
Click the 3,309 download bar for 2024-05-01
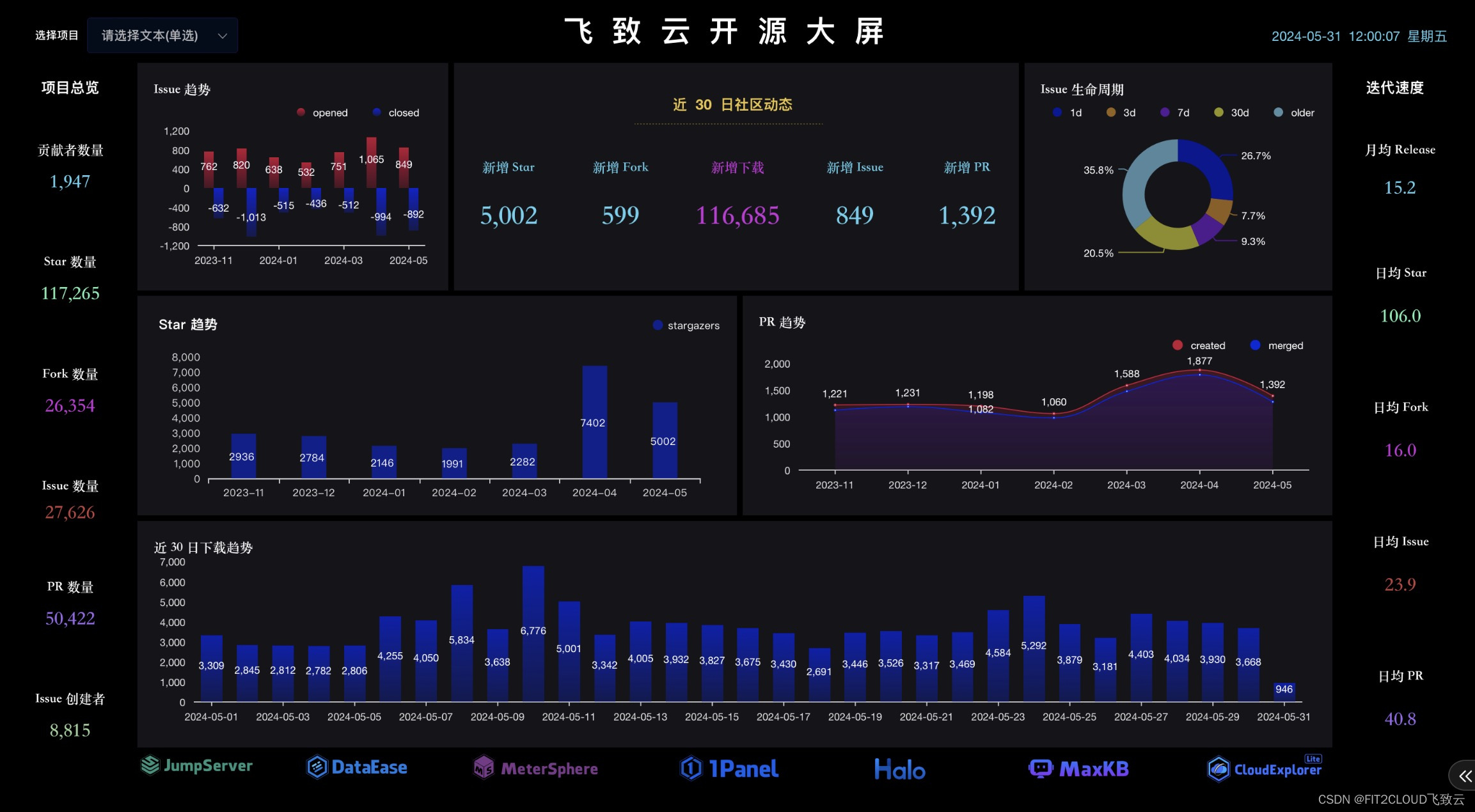tap(212, 668)
